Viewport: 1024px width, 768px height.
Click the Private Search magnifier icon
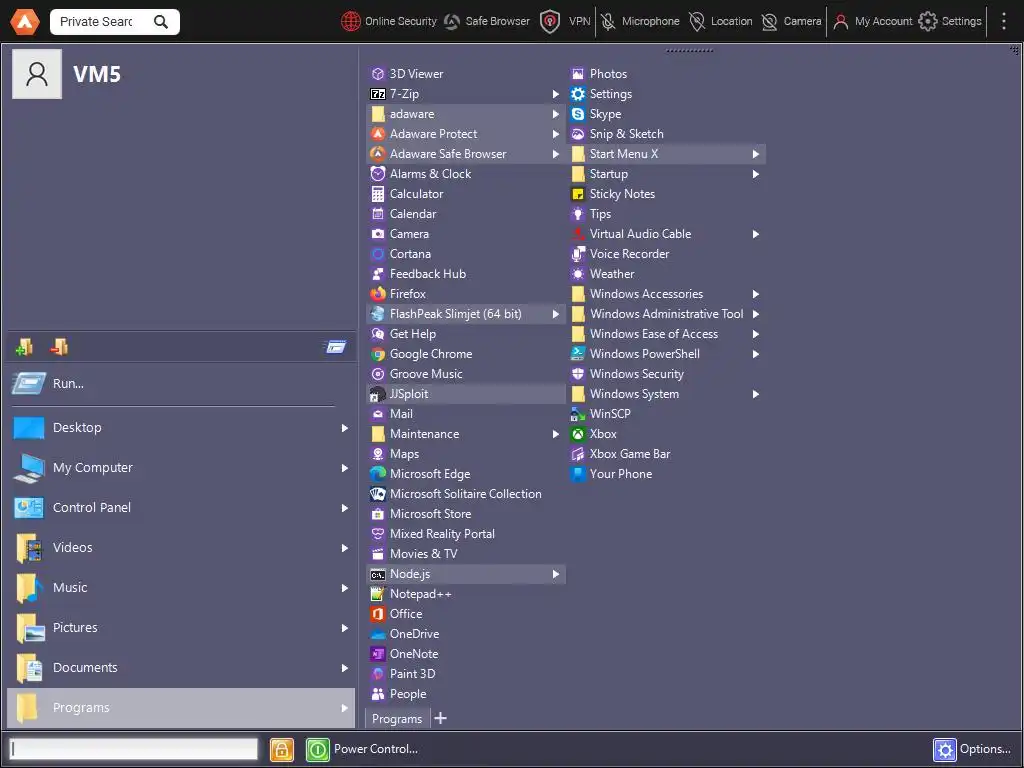pyautogui.click(x=161, y=22)
